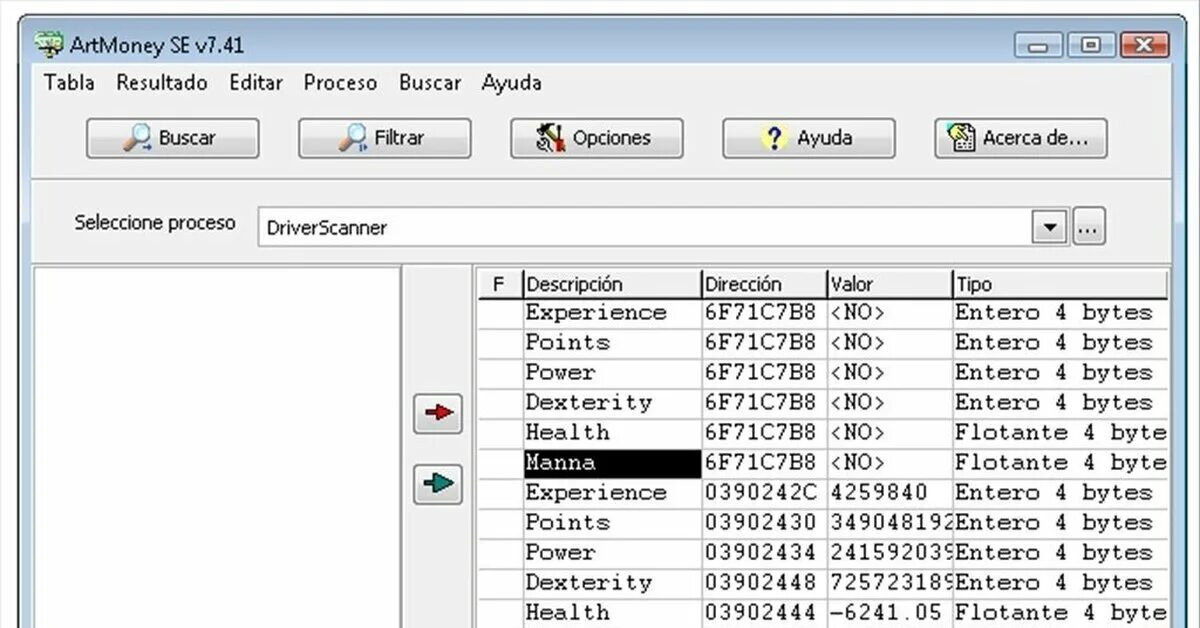The height and width of the screenshot is (628, 1200).
Task: Close the ArtMoney window
Action: coord(1144,45)
